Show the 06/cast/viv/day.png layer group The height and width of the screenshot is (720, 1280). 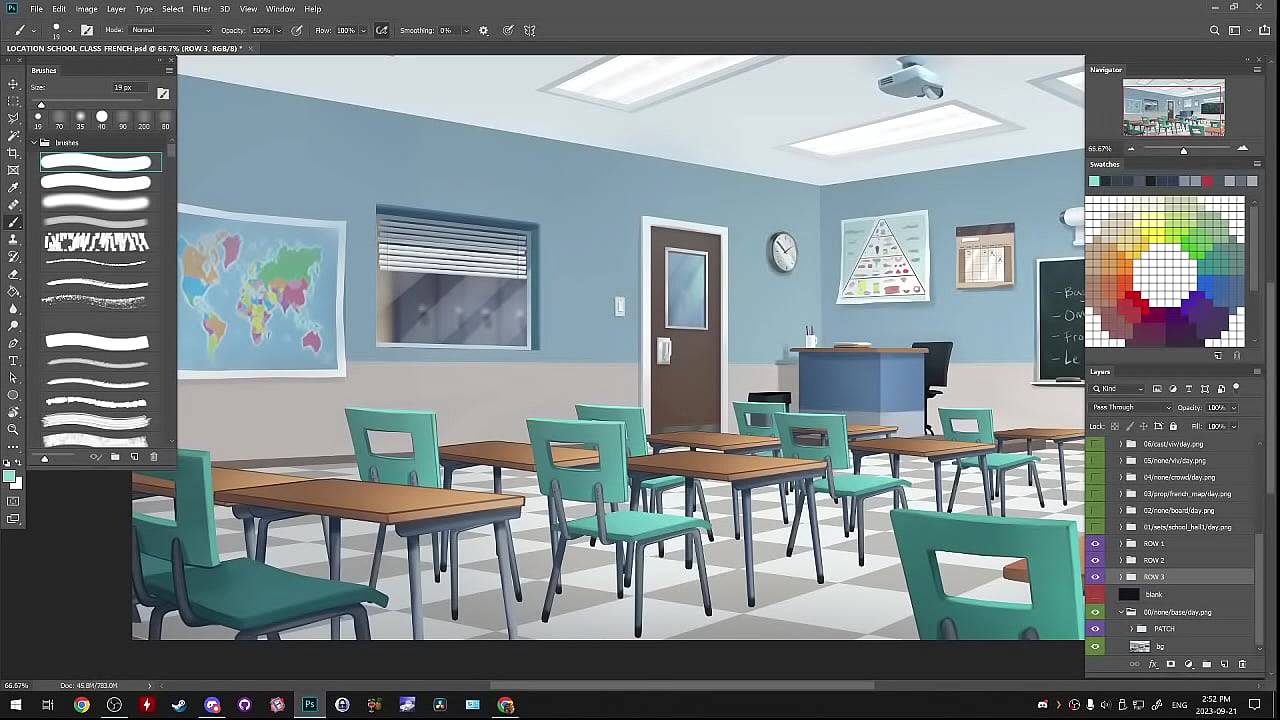click(x=1095, y=444)
